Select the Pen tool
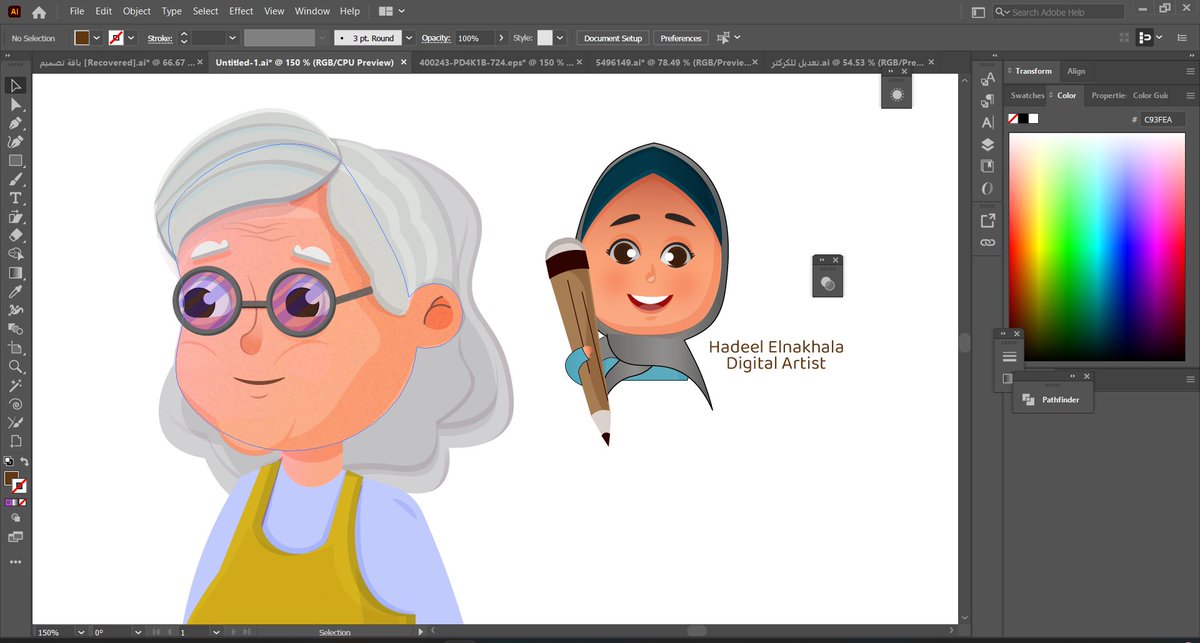The image size is (1200, 643). pos(15,124)
